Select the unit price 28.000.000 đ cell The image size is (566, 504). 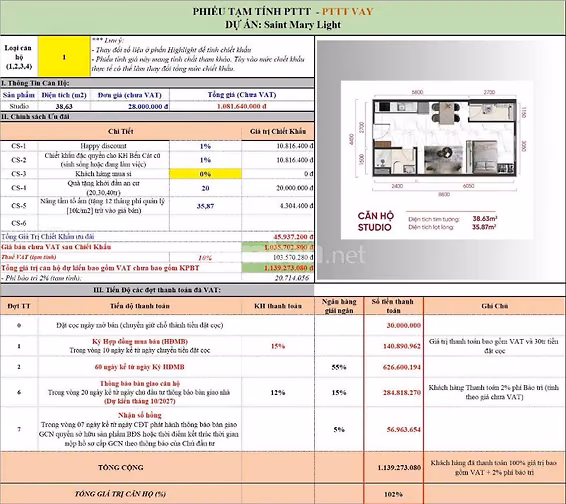pos(130,106)
